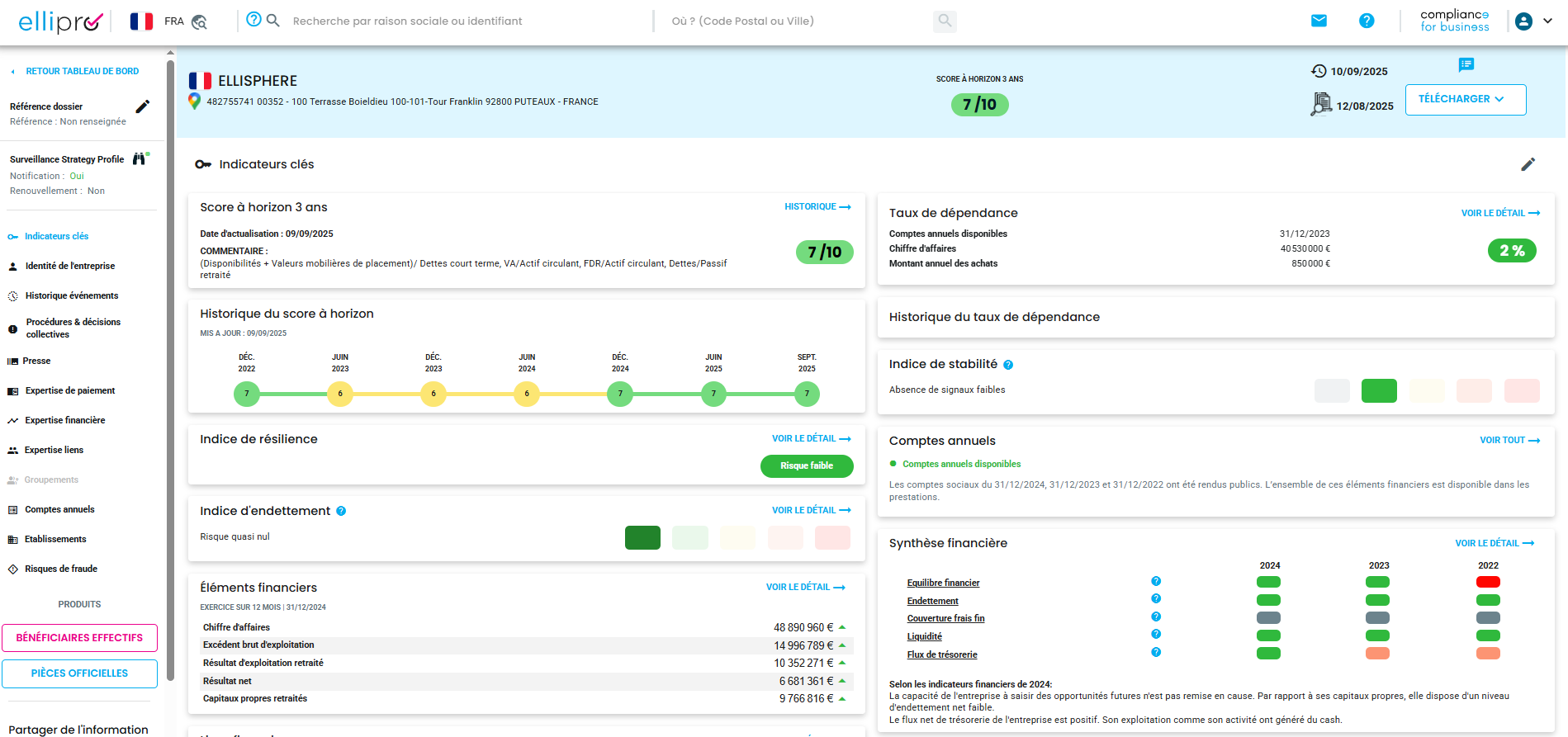Open the mail envelope icon in header
1568x737 pixels.
[1319, 21]
